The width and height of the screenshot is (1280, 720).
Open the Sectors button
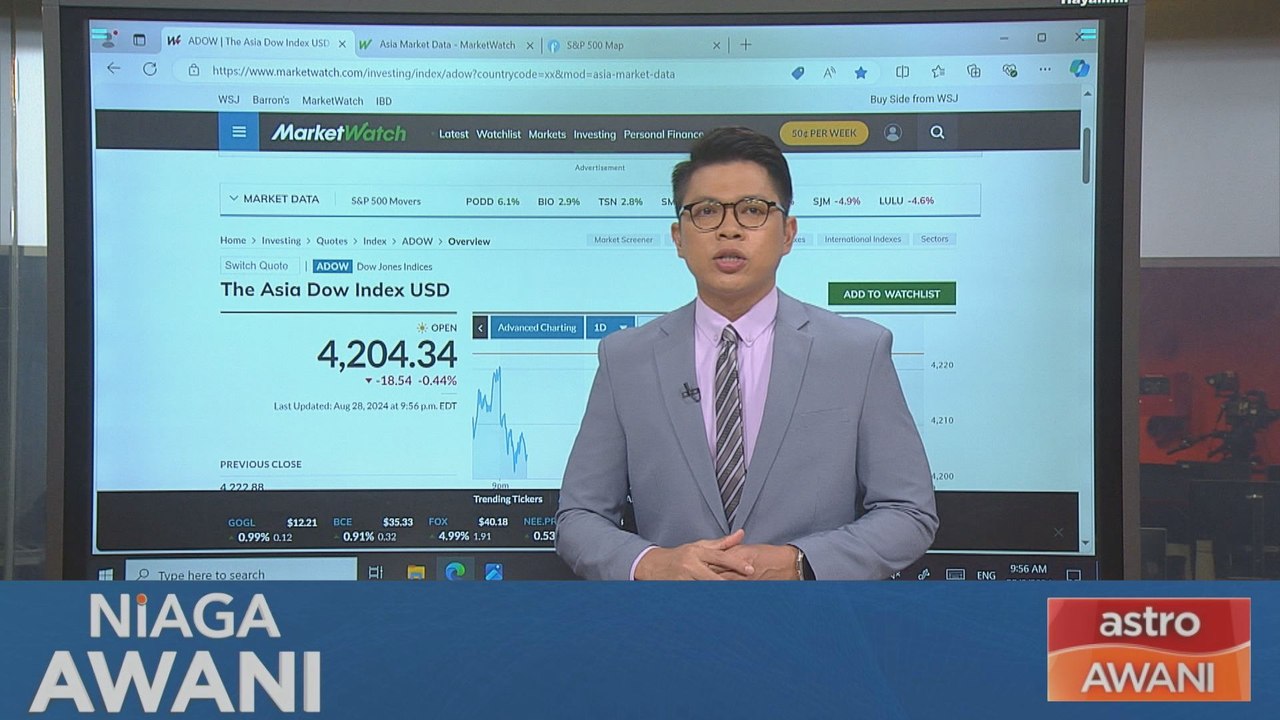pyautogui.click(x=935, y=240)
